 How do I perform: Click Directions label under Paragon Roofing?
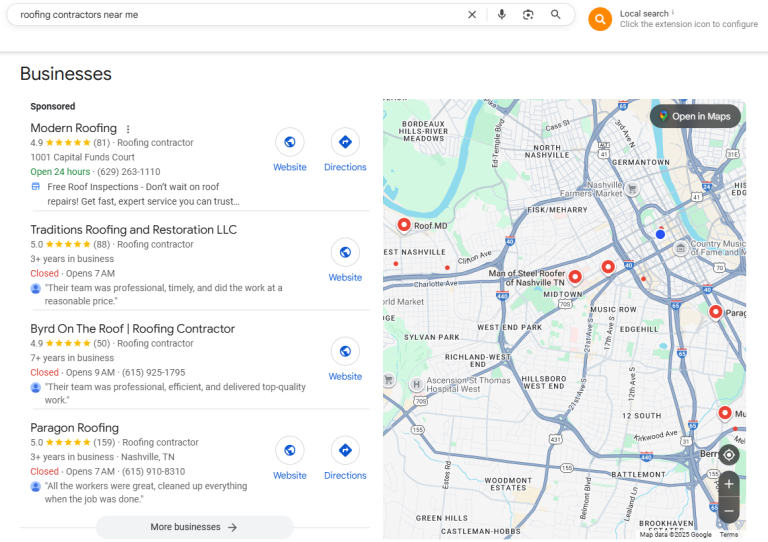coord(345,475)
